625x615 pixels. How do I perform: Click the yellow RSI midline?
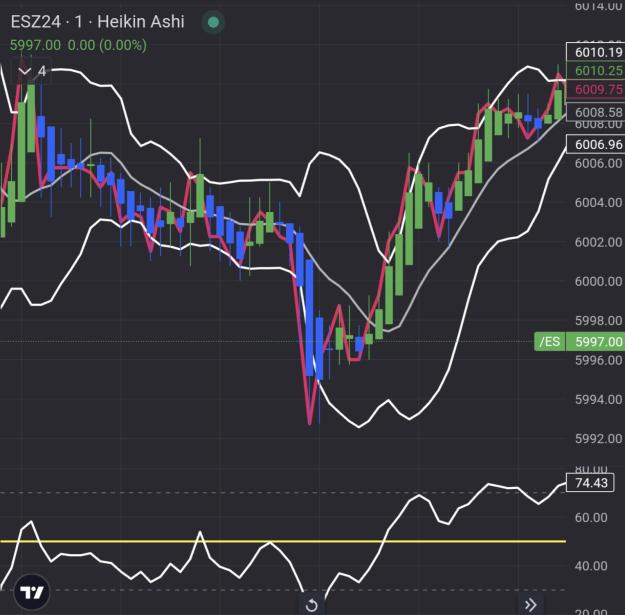coord(283,541)
